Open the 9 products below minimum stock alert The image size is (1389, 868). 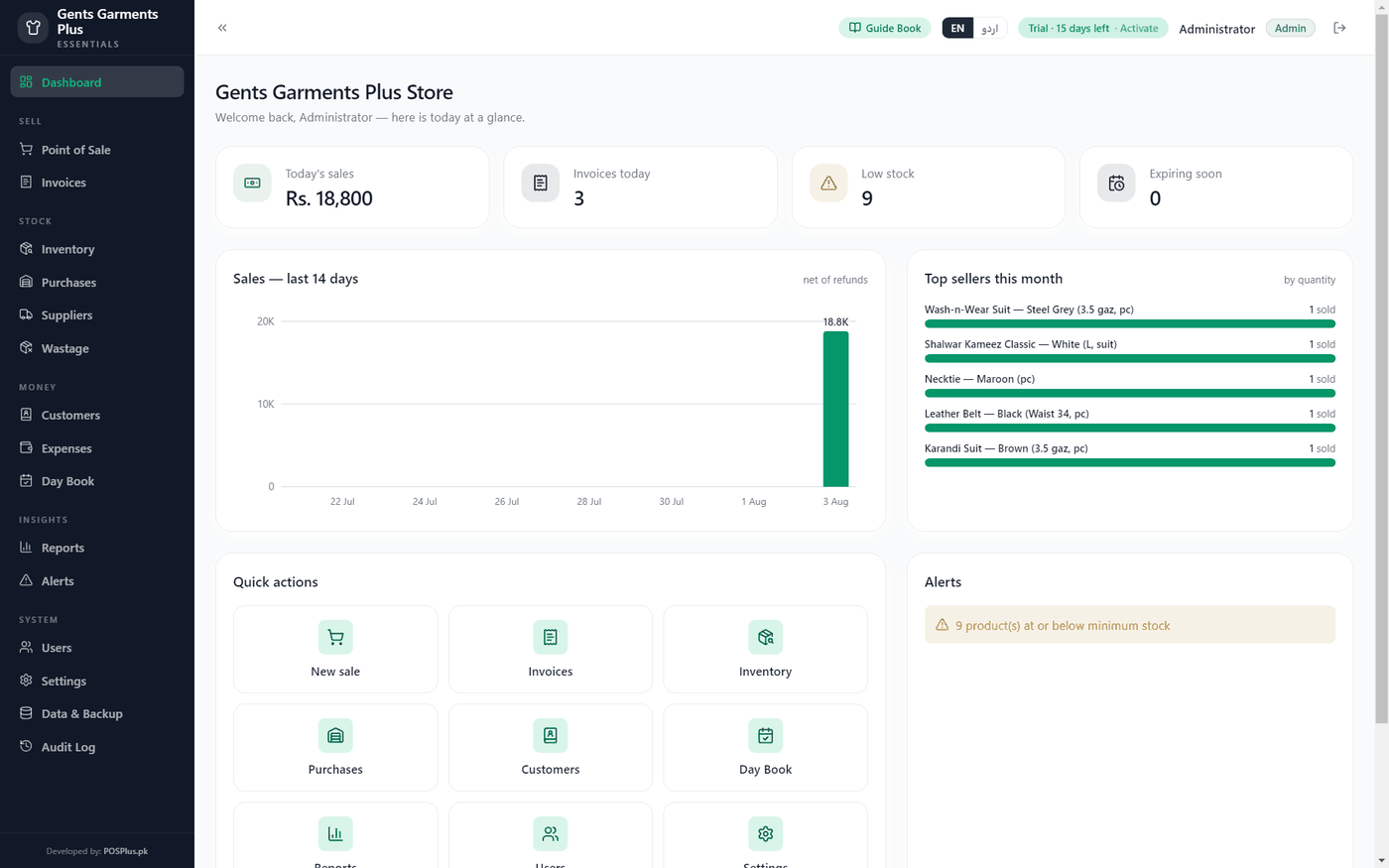1130,625
